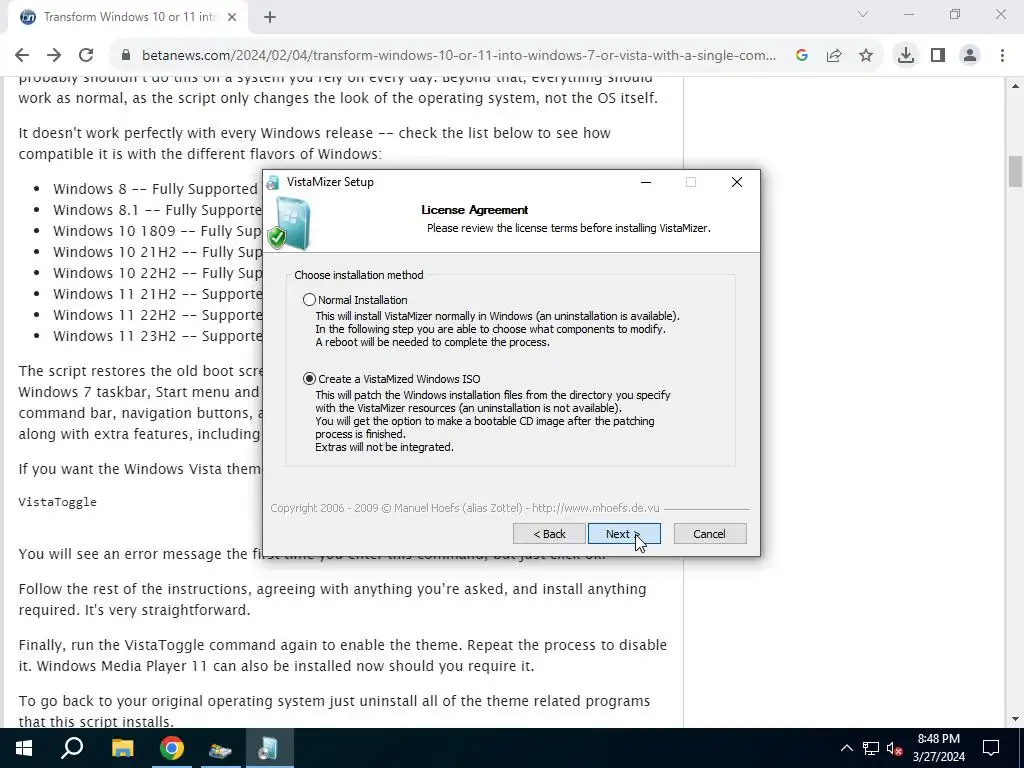This screenshot has height=768, width=1024.
Task: Open the Windows Start menu
Action: [24, 748]
